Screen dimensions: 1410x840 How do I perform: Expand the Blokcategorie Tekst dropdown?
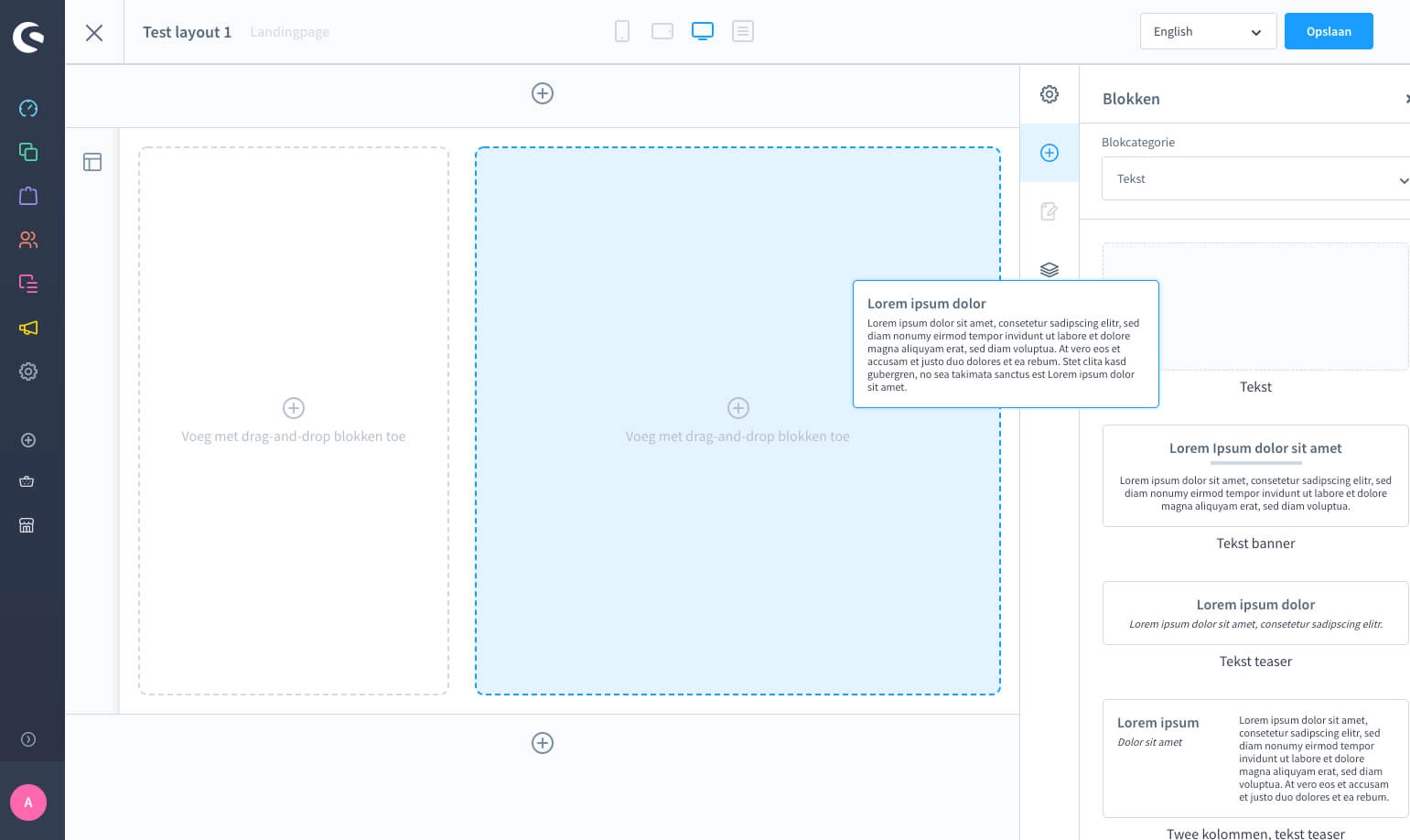[x=1254, y=179]
